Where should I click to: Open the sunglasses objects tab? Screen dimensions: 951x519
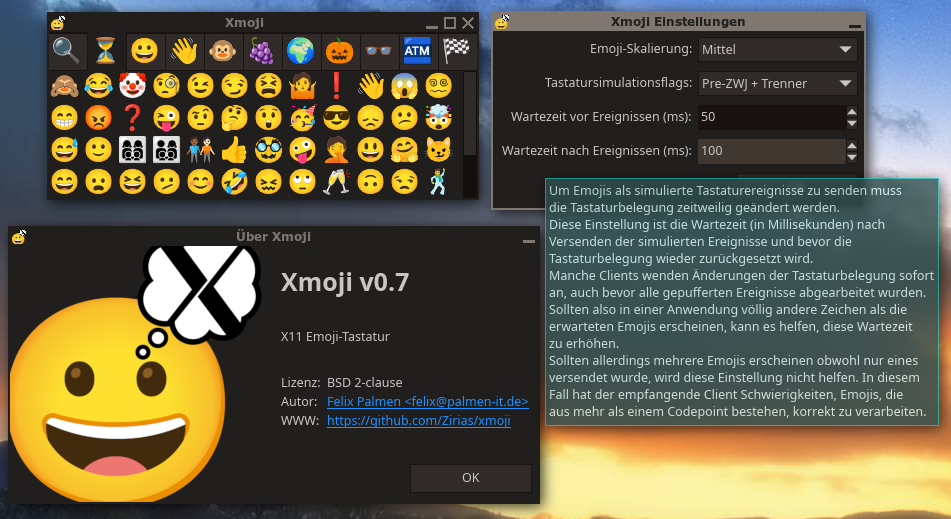(378, 50)
